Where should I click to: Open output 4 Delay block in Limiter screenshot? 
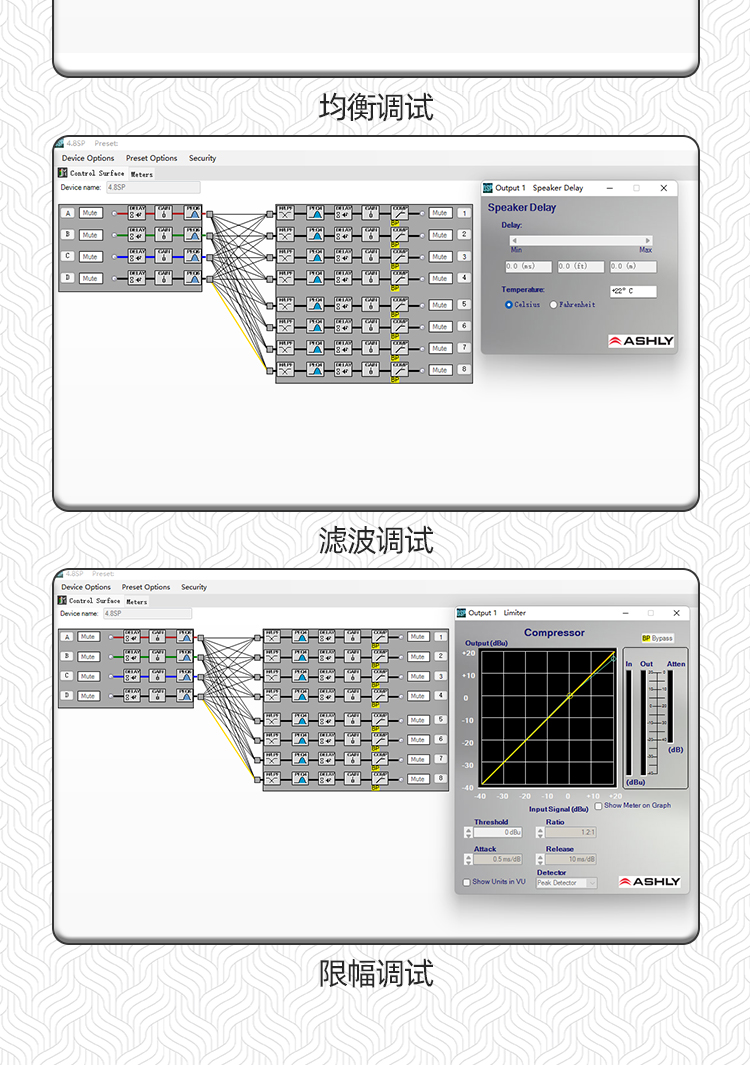(327, 696)
